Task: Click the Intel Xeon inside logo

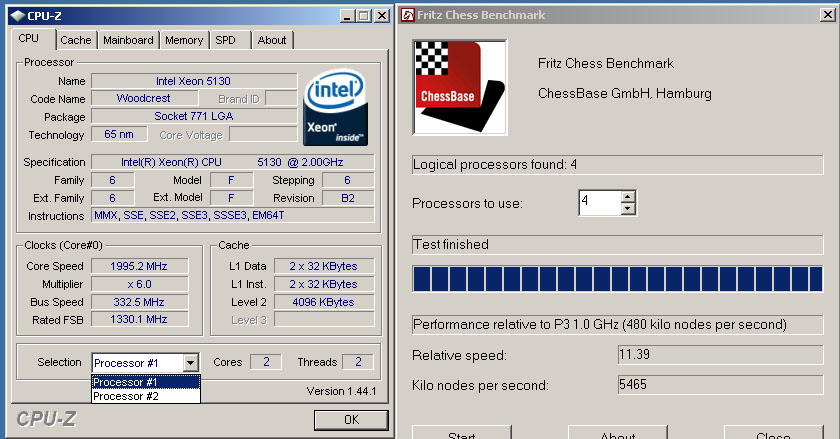Action: click(336, 107)
